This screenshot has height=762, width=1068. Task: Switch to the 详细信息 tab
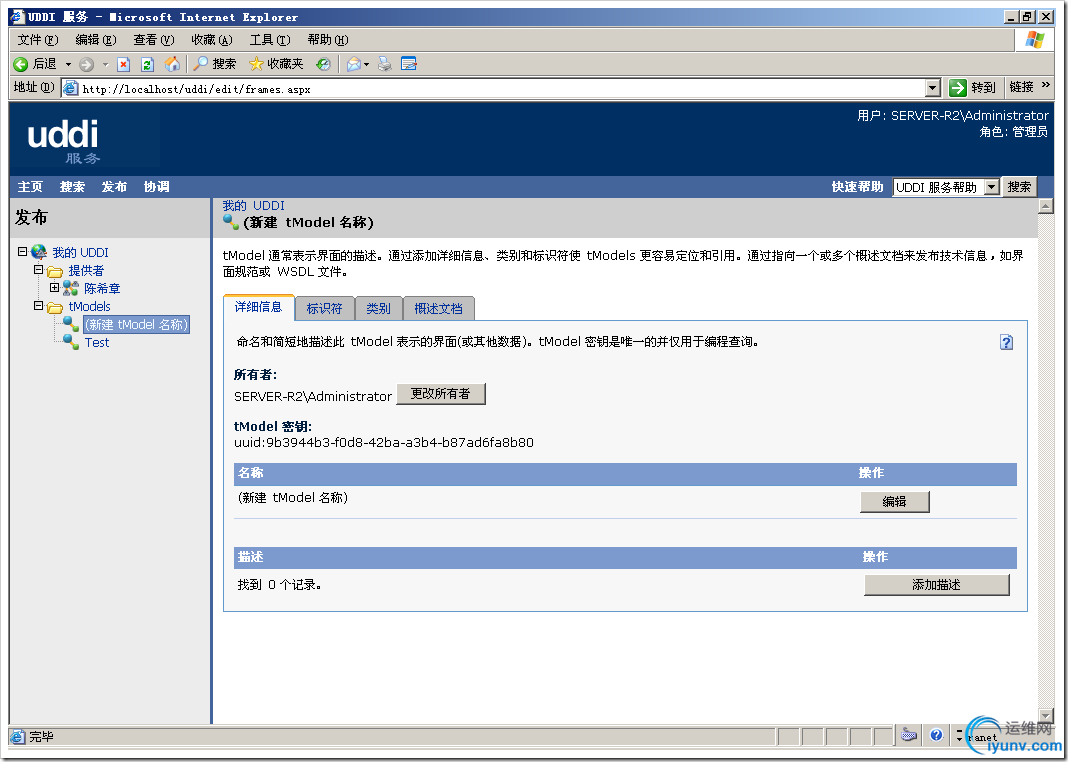pyautogui.click(x=258, y=307)
